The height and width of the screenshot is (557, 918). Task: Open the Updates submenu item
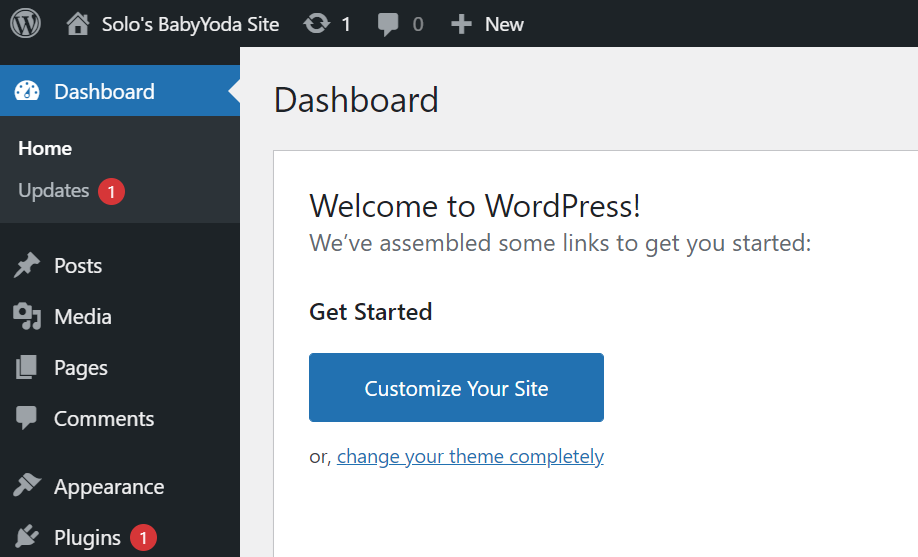click(x=54, y=190)
